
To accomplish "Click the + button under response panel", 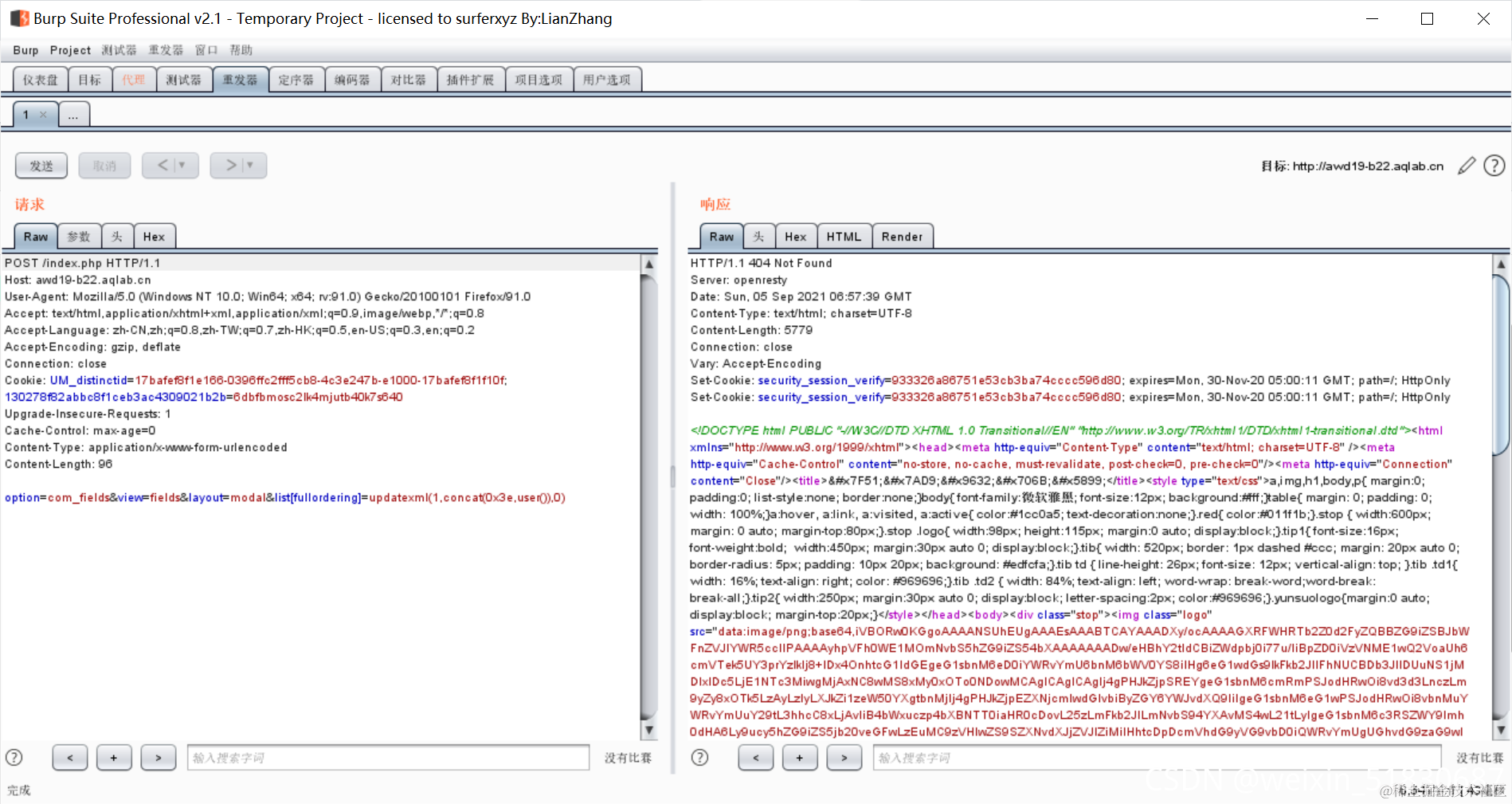I will coord(800,758).
